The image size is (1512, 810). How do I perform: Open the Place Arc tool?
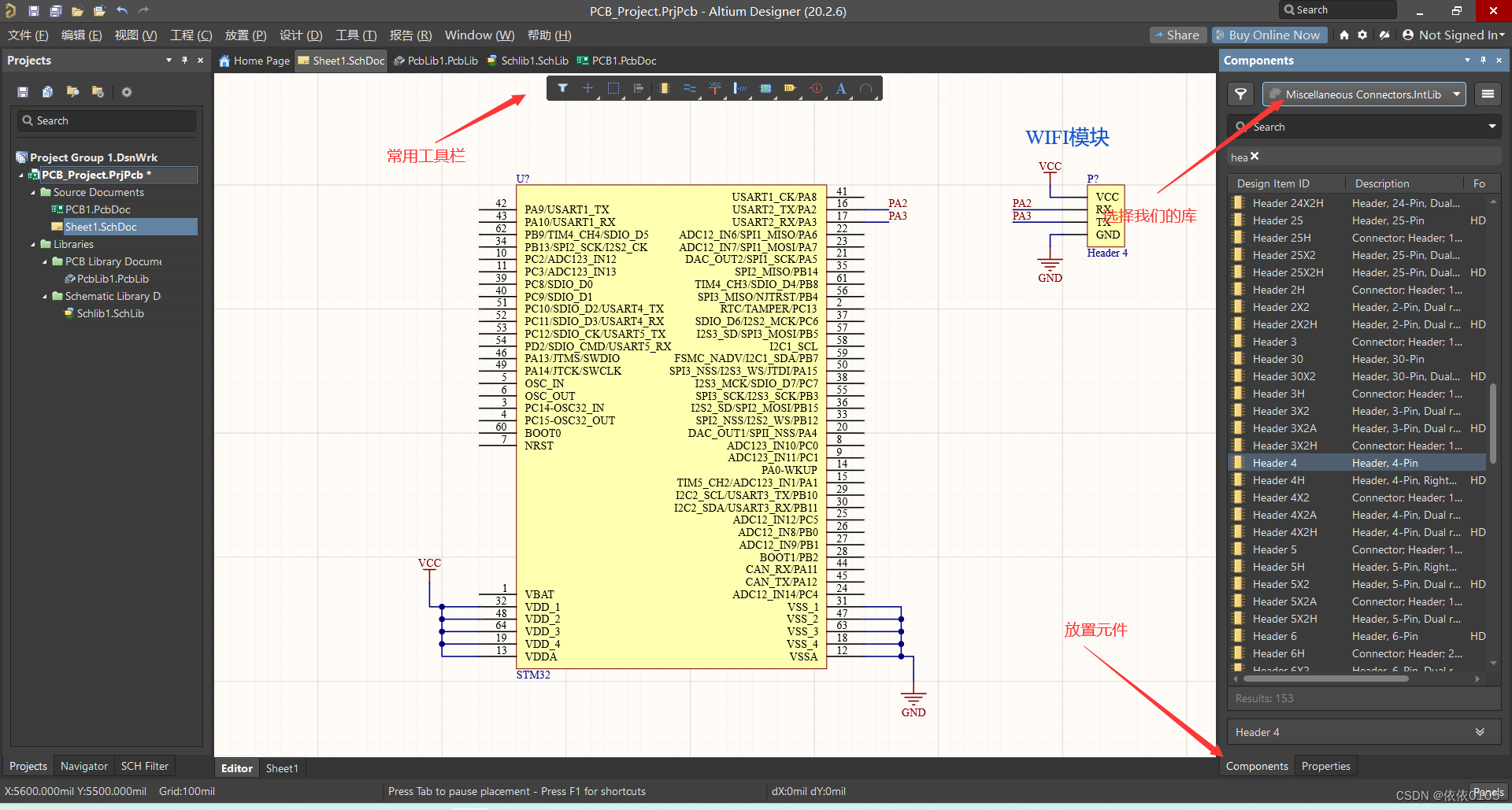(867, 88)
